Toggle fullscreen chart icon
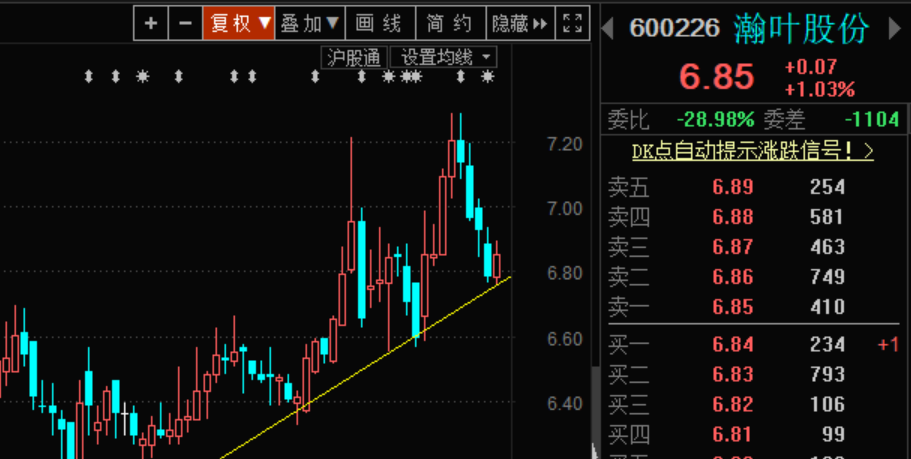911x459 pixels. pyautogui.click(x=573, y=23)
